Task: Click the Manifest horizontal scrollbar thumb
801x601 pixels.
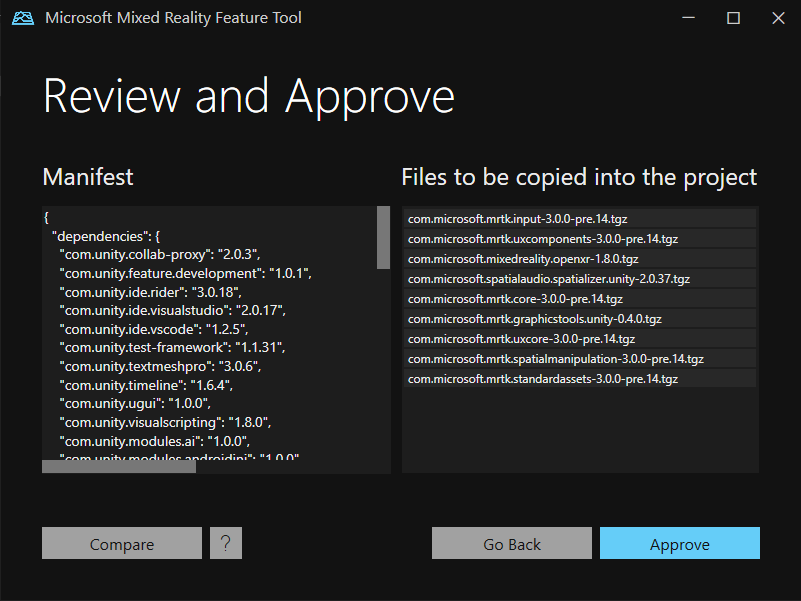Action: pyautogui.click(x=119, y=467)
